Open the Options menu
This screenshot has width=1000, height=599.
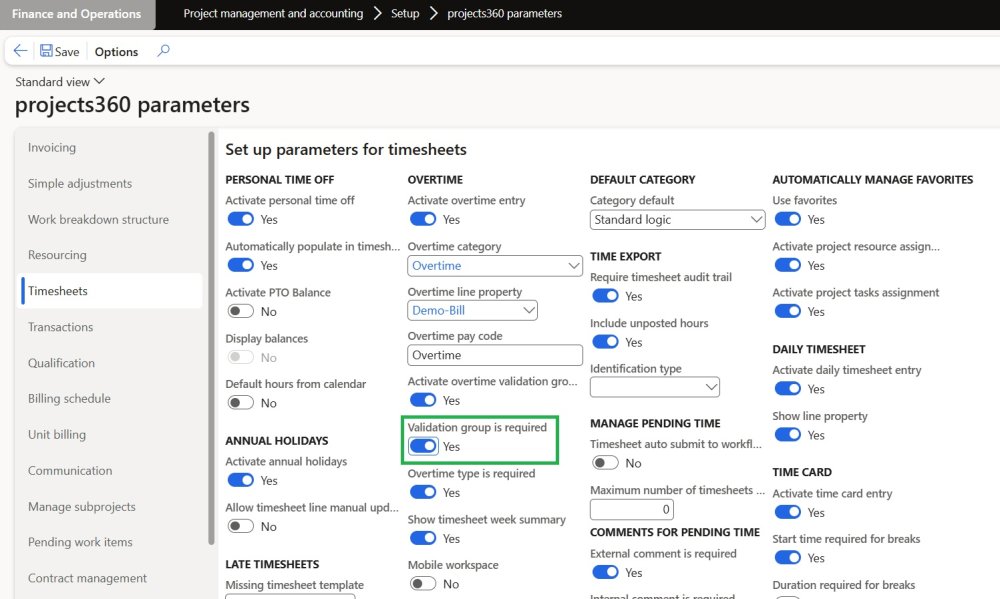(x=116, y=52)
